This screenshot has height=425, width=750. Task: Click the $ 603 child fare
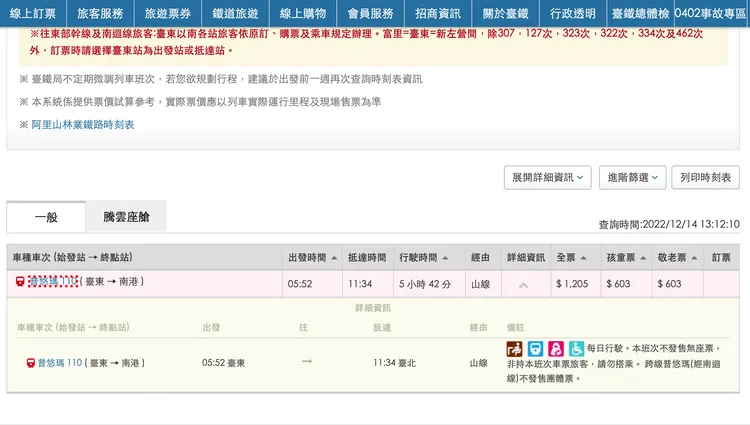pos(618,284)
